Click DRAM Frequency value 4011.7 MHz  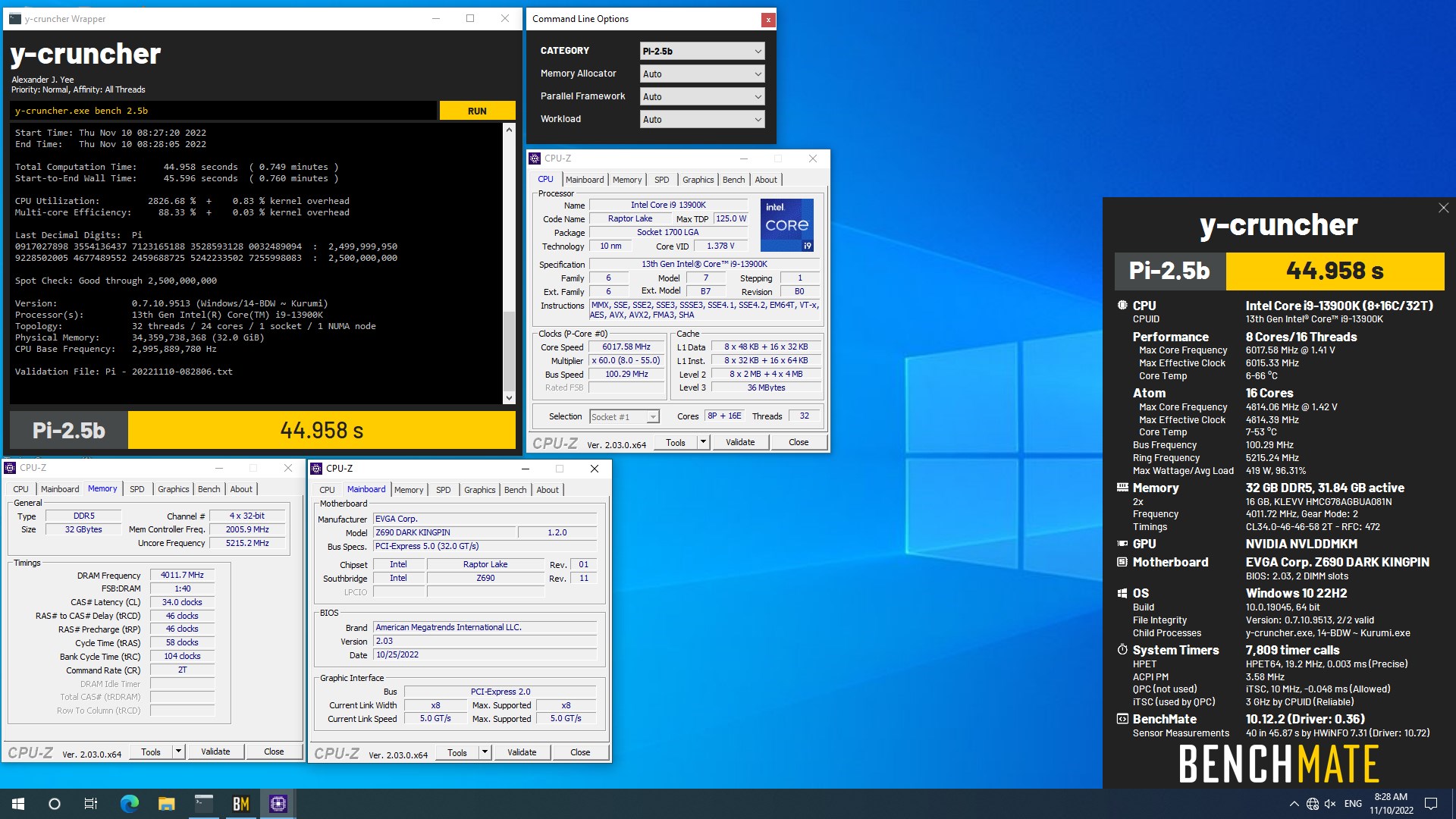[182, 575]
